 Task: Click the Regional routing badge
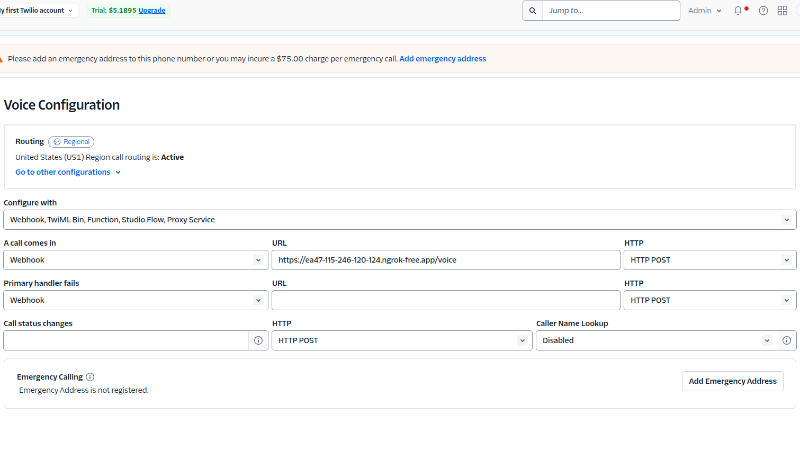(71, 142)
